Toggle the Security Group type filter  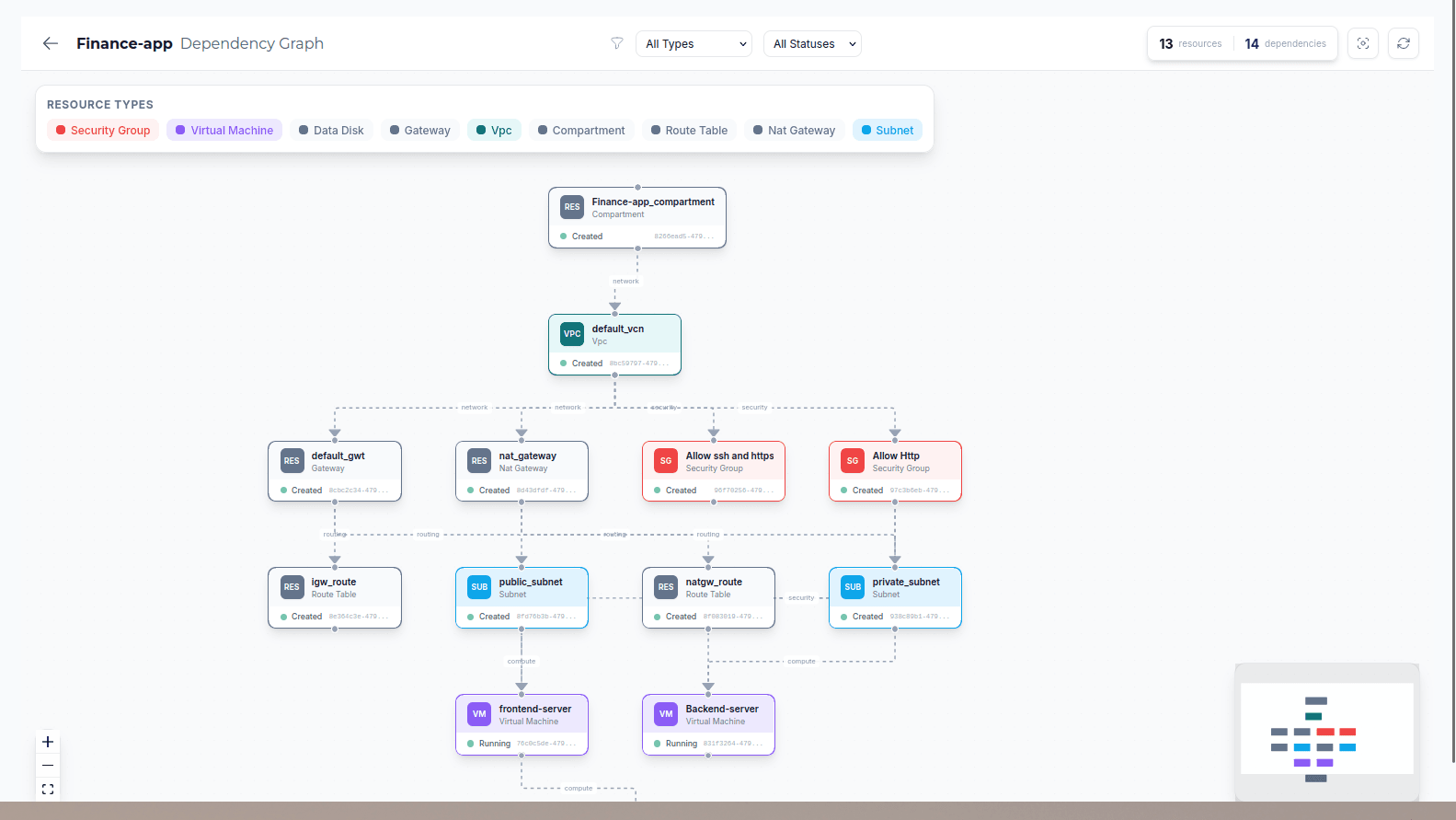[x=103, y=130]
